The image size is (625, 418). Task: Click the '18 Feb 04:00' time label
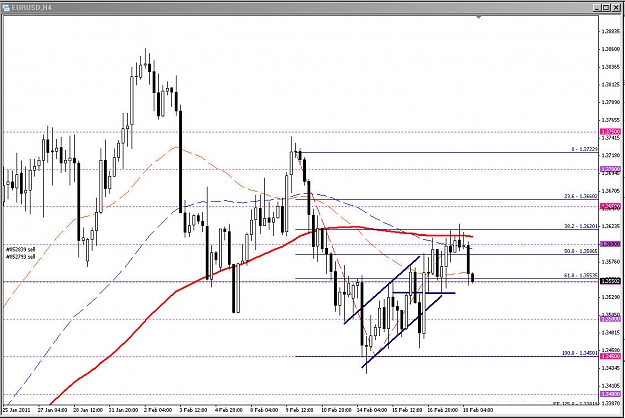478,410
